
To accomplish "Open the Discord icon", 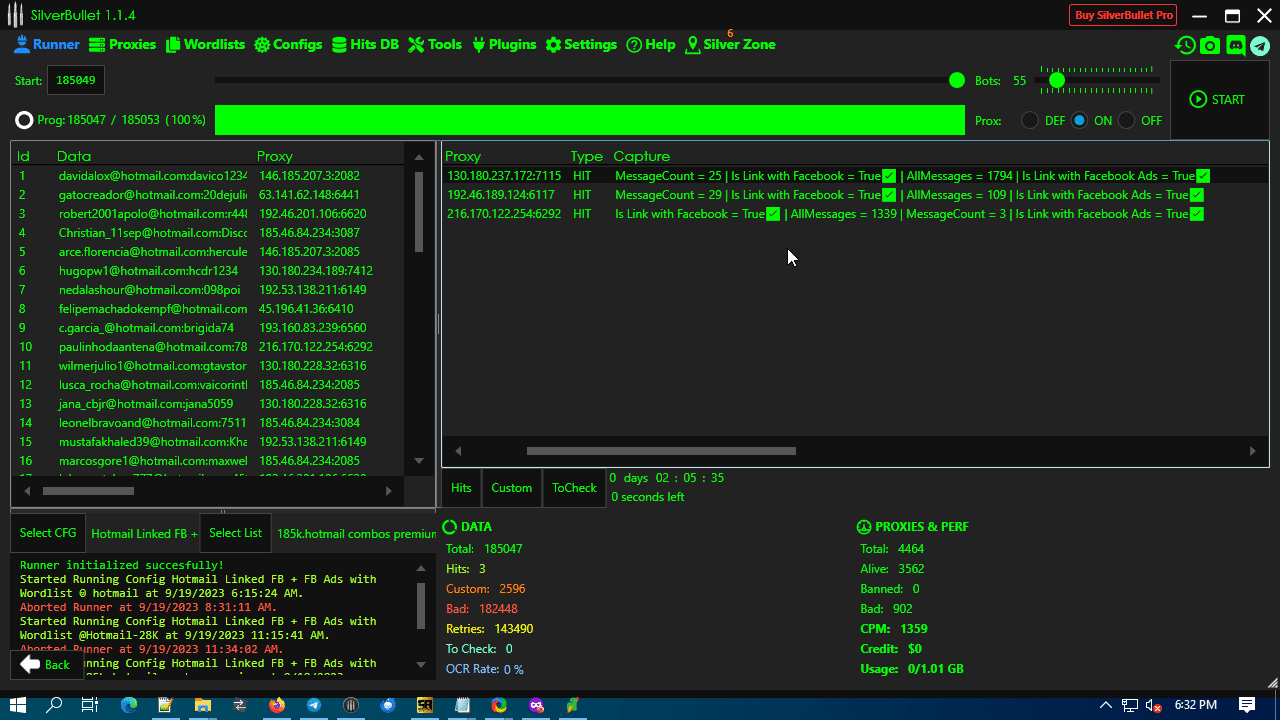I will 1234,45.
